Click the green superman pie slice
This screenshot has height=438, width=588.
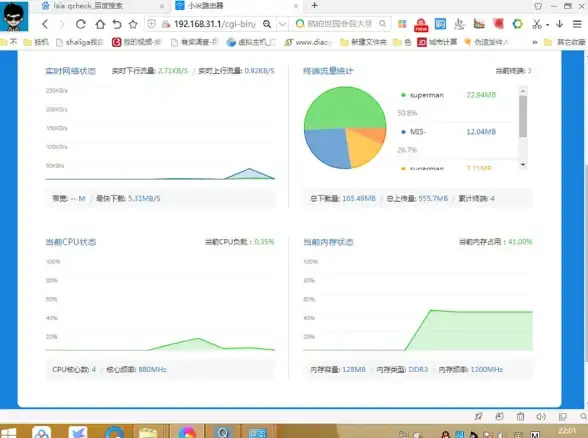tap(345, 107)
